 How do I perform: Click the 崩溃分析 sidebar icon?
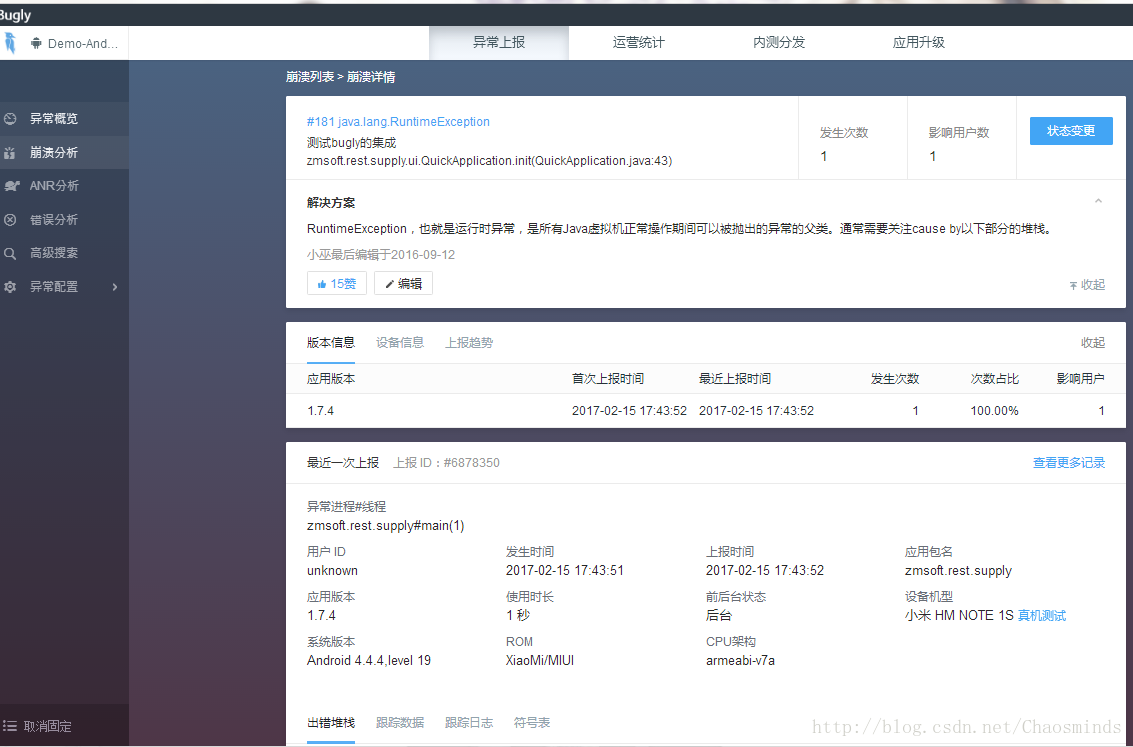(10, 152)
